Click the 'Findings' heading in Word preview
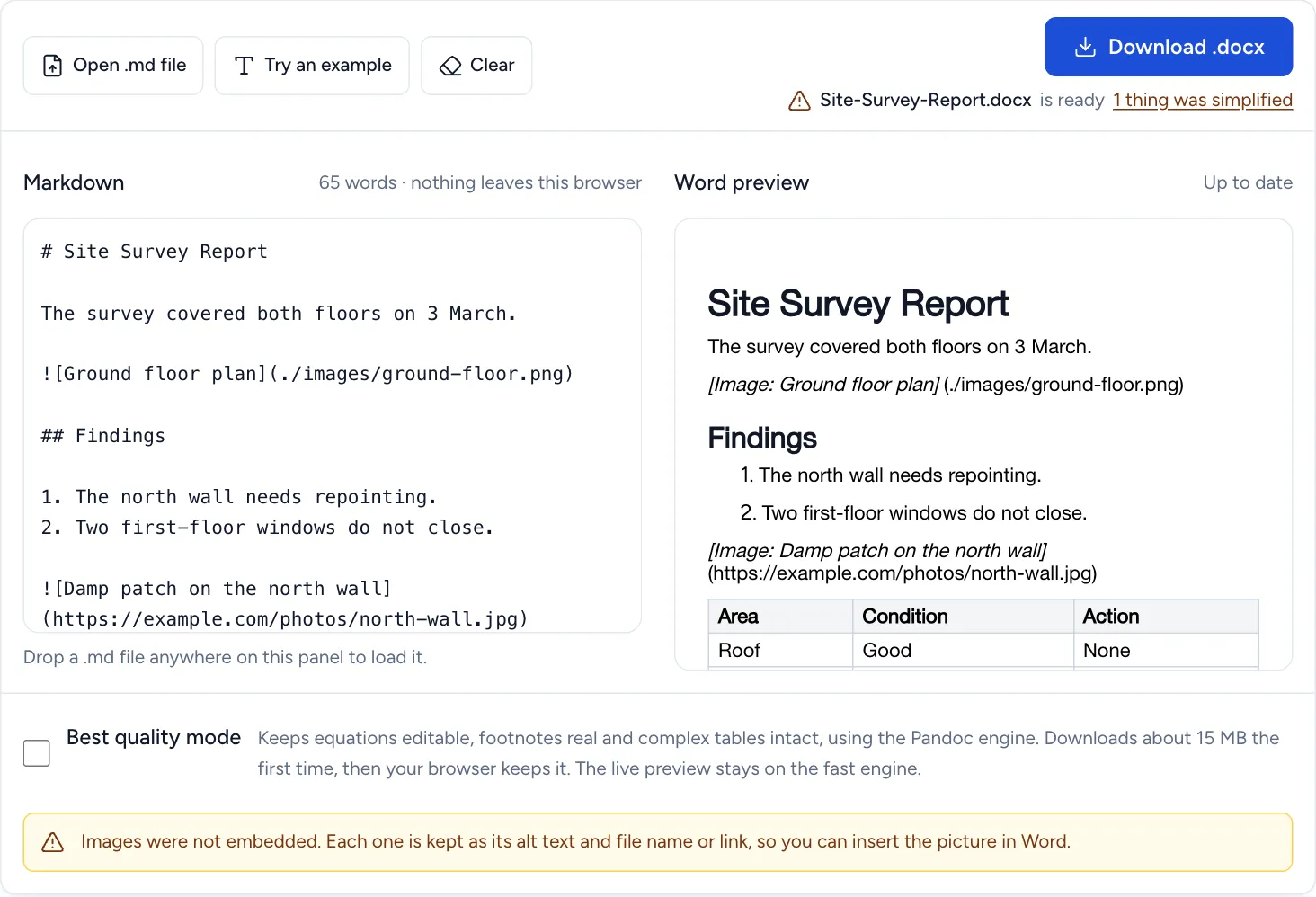1316x897 pixels. [762, 438]
